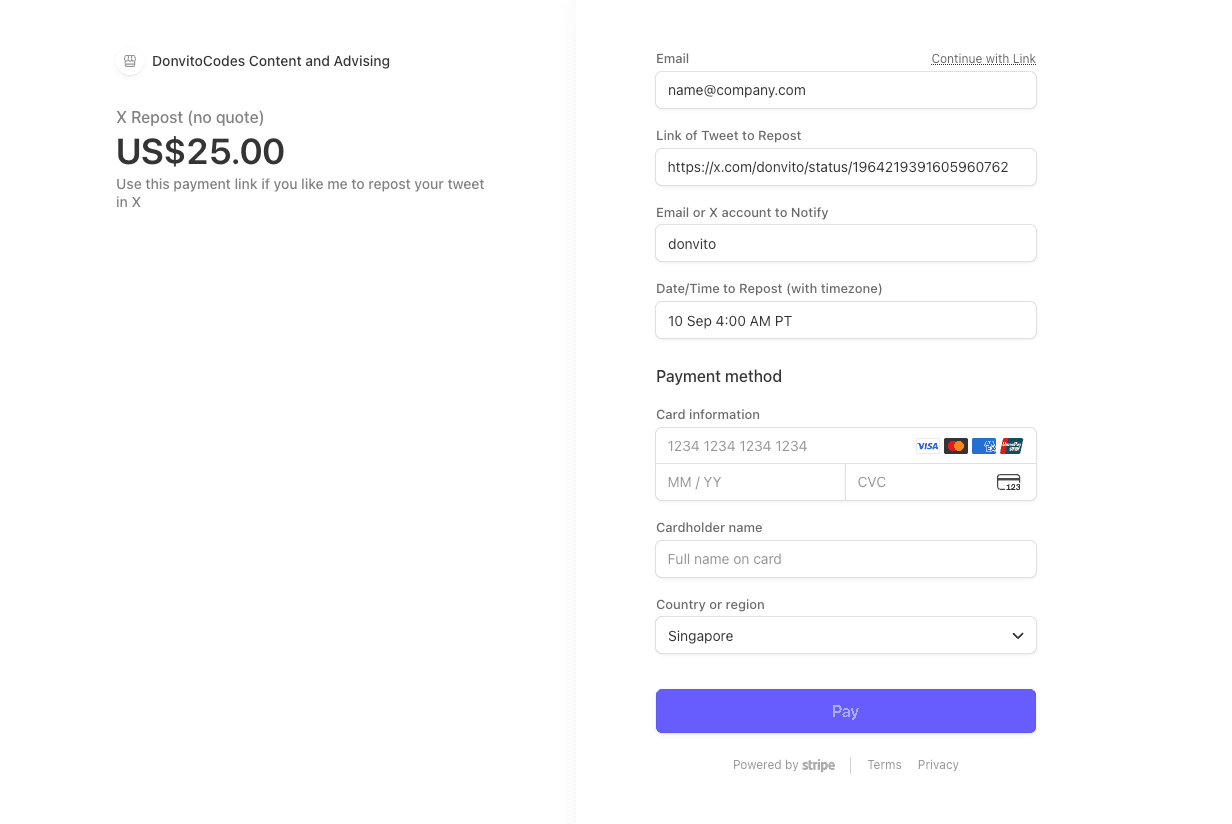Open Continue with Link option
1232x824 pixels.
[x=983, y=59]
